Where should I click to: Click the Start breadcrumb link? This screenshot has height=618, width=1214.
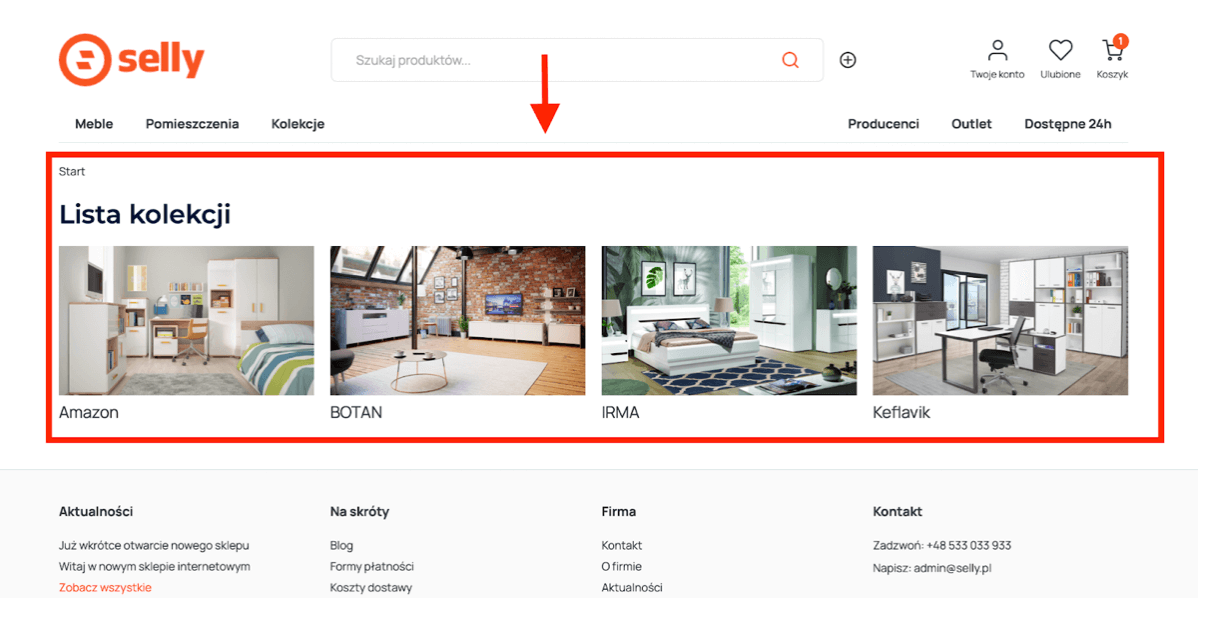72,171
